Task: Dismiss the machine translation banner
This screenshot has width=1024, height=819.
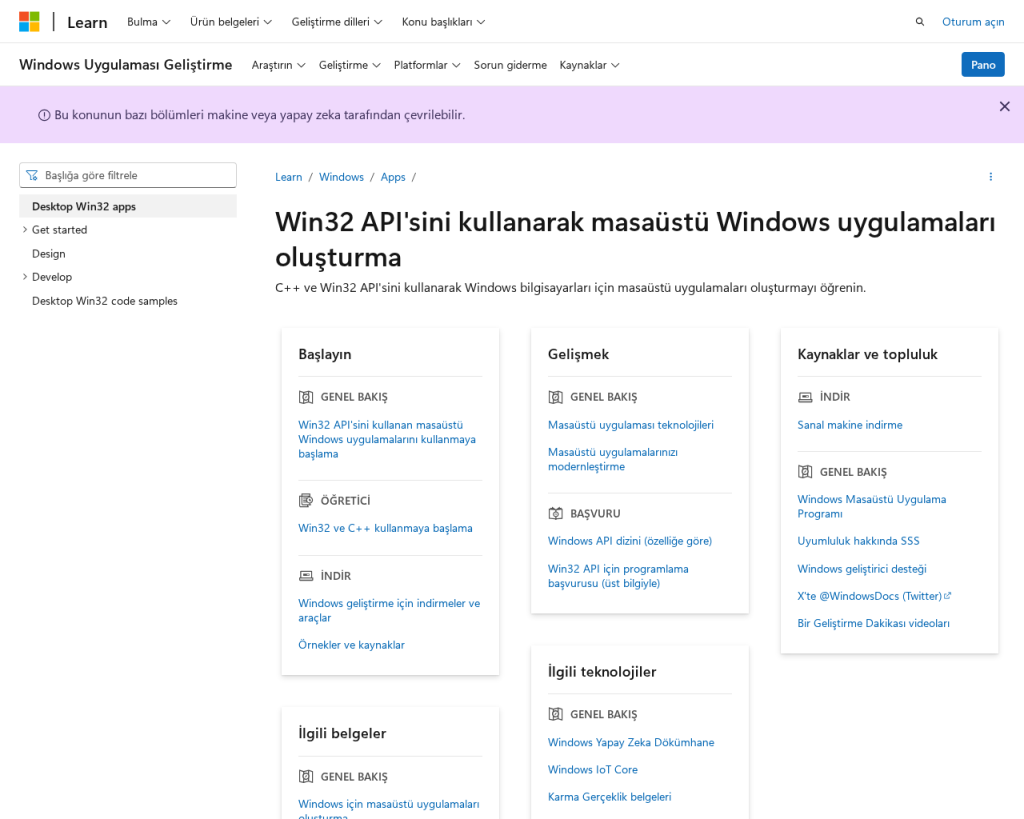Action: tap(1004, 106)
